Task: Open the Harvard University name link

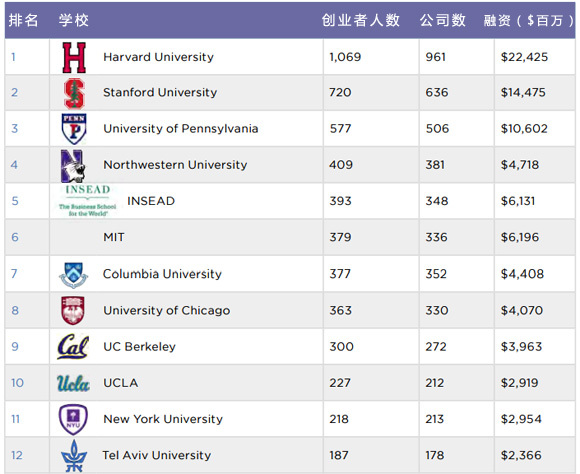Action: pos(158,57)
